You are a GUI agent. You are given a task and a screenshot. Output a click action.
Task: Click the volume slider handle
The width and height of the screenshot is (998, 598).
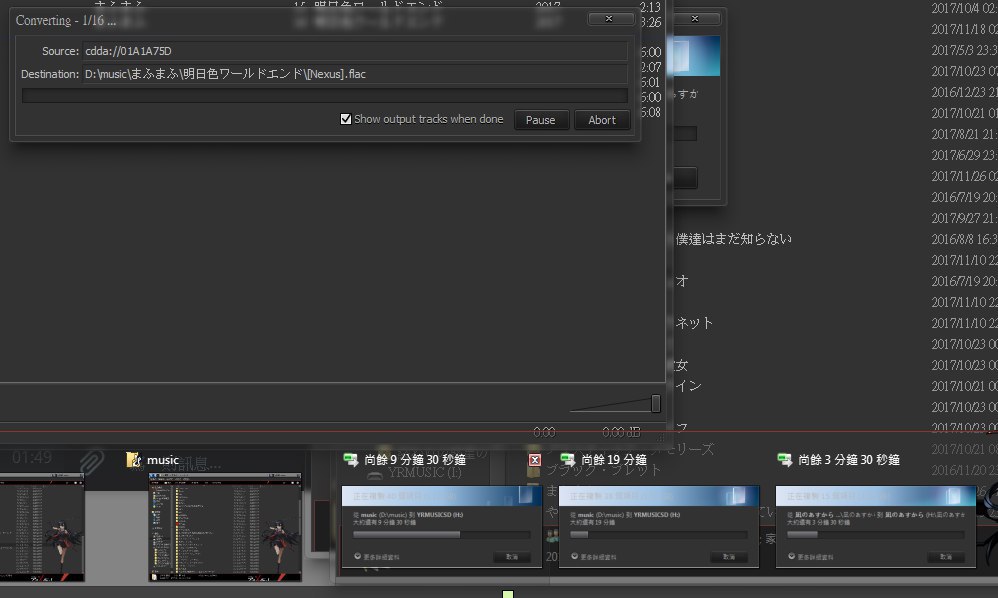(x=656, y=403)
